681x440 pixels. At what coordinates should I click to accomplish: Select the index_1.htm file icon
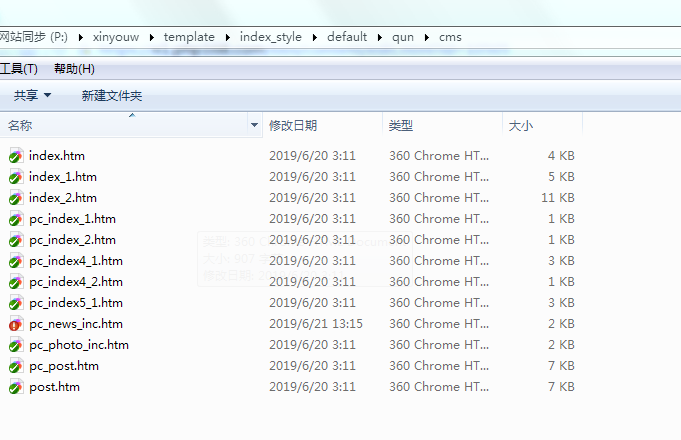(x=16, y=177)
